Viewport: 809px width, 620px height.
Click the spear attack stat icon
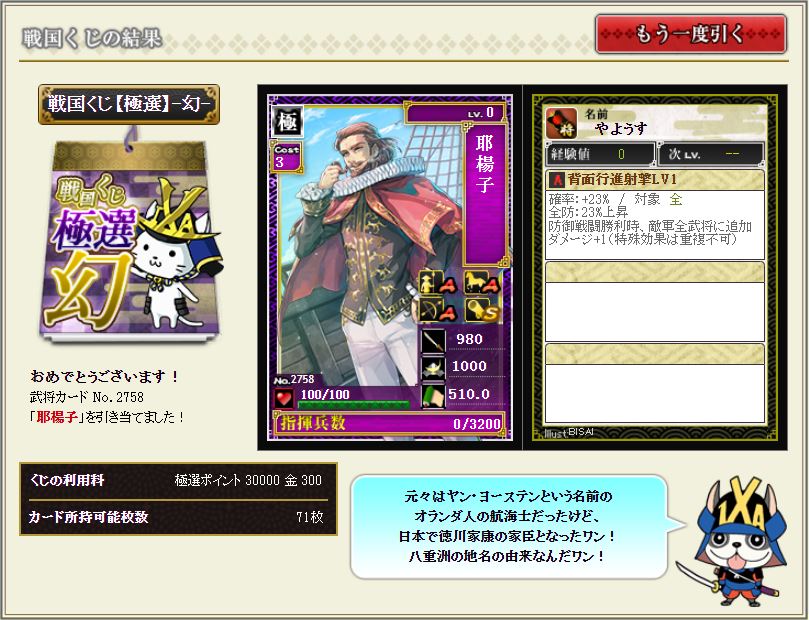433,340
